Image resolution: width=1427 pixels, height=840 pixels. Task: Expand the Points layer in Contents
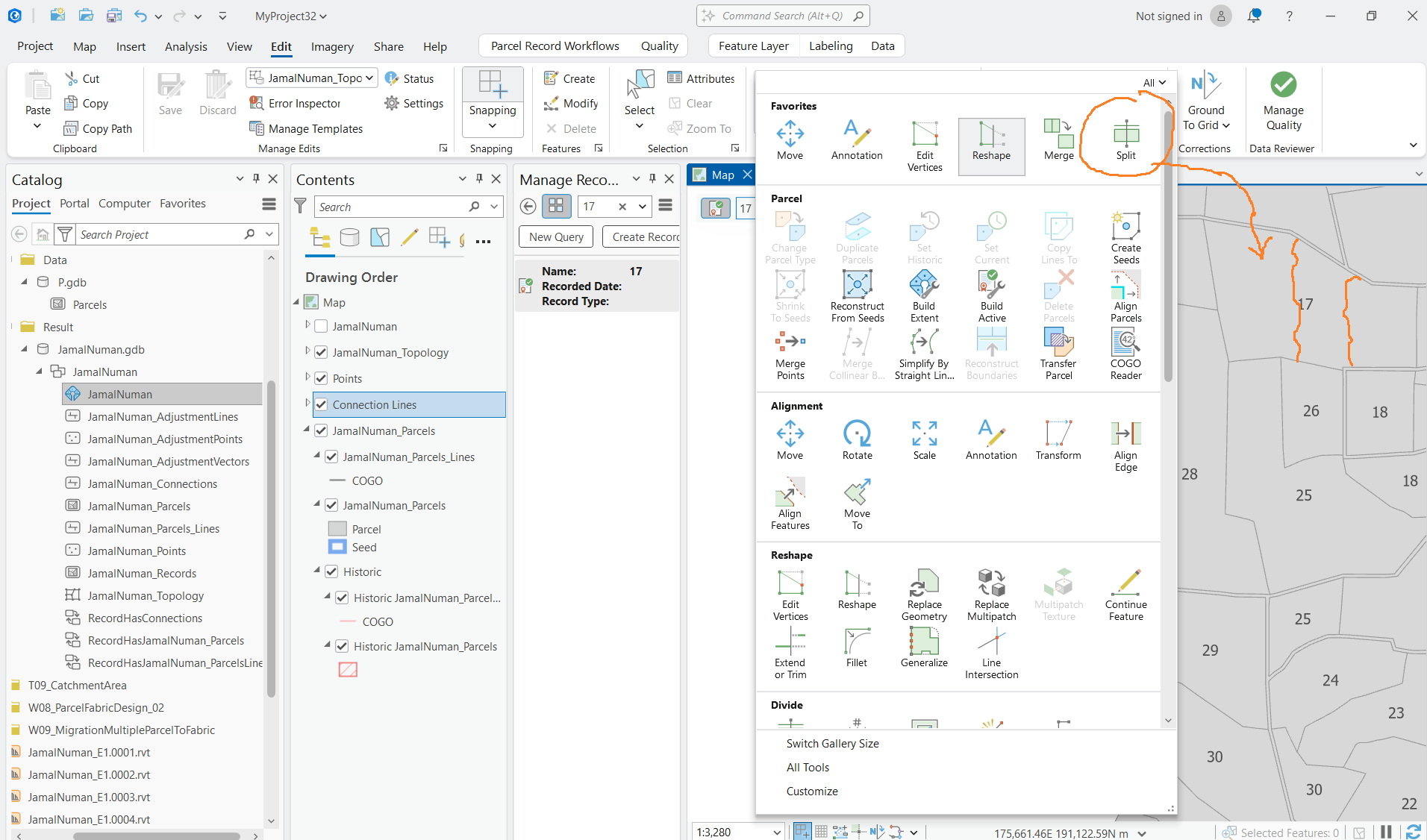pyautogui.click(x=307, y=377)
